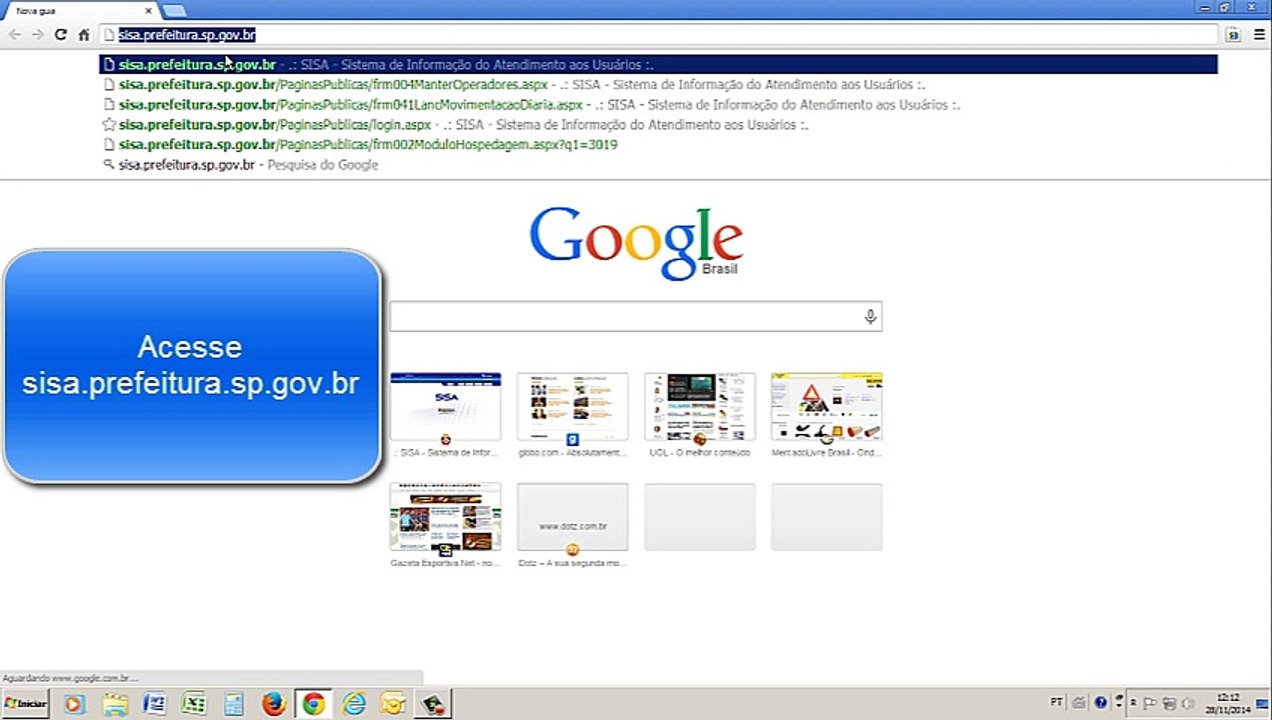Screen dimensions: 1272x720
Task: Choose the frm004ManterOperadores.aspx suggestion
Action: point(658,85)
